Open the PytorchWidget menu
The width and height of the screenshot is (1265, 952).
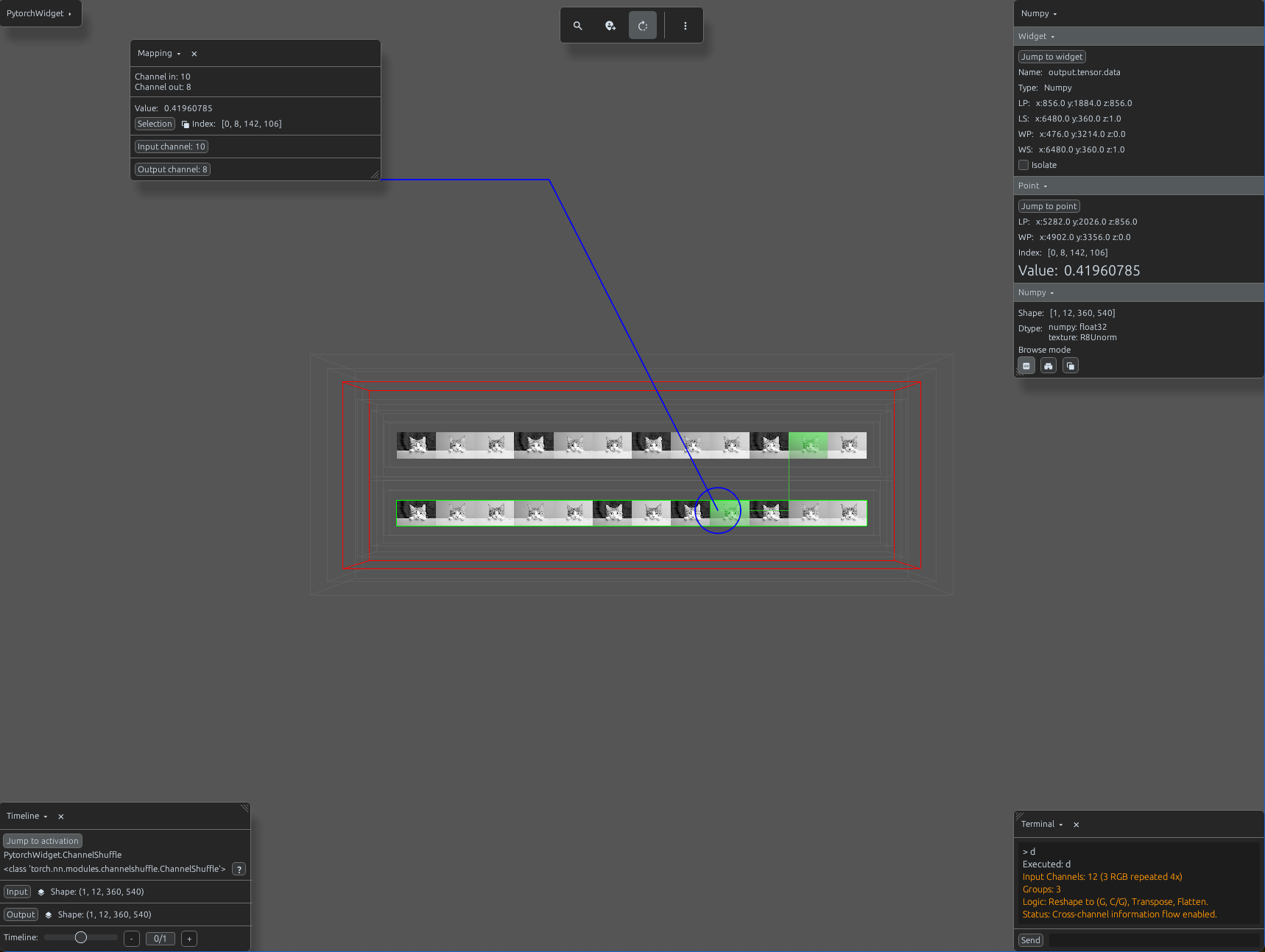click(39, 13)
